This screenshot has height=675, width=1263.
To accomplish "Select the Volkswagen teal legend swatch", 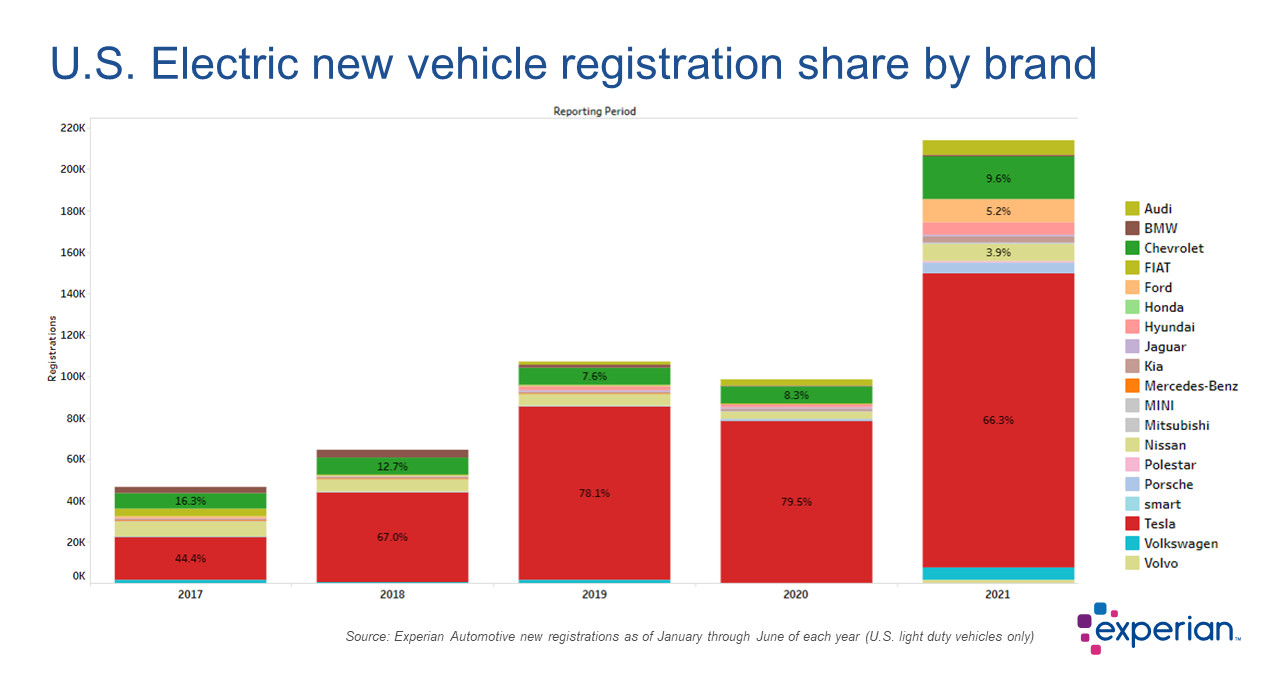I will point(1132,544).
